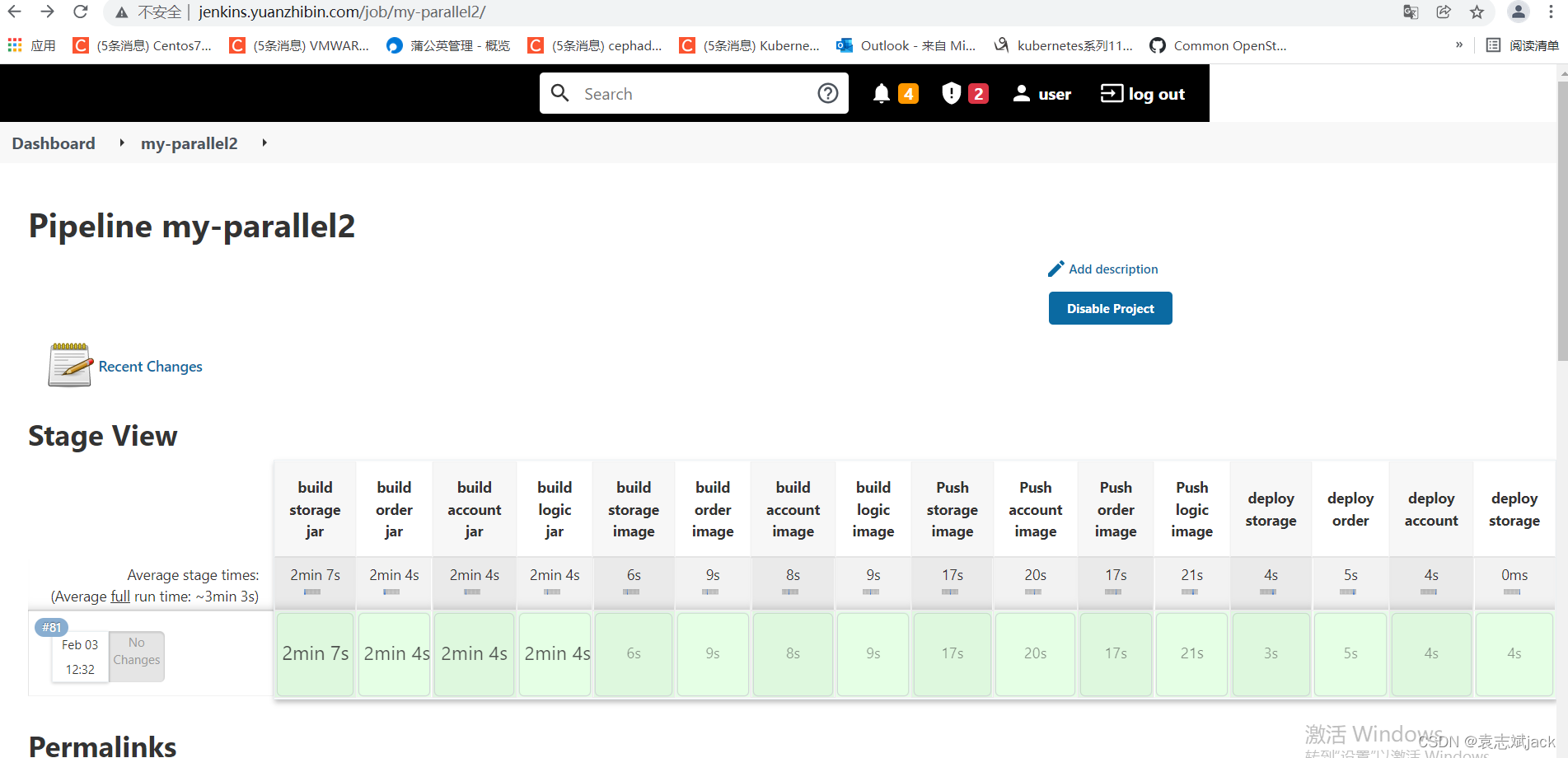Expand the my-parallel2 breadcrumb arrow
Viewport: 1568px width, 758px height.
point(264,143)
